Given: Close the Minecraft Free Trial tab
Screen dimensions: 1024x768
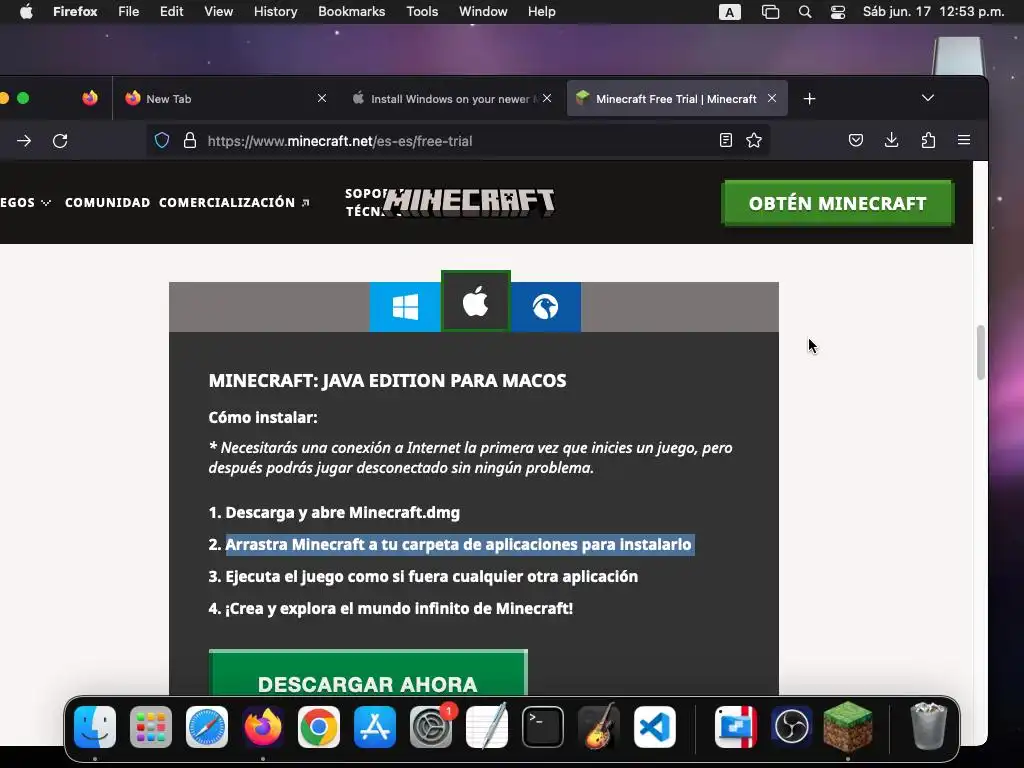Looking at the screenshot, I should 772,98.
